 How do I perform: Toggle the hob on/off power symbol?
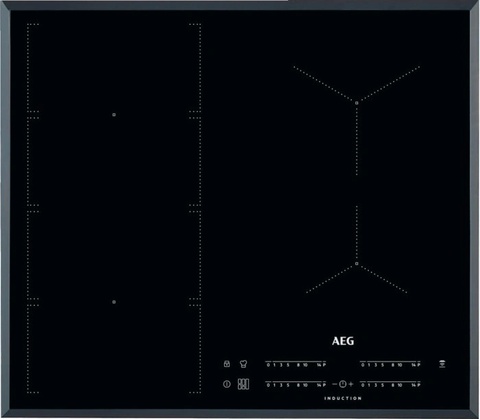pos(227,384)
